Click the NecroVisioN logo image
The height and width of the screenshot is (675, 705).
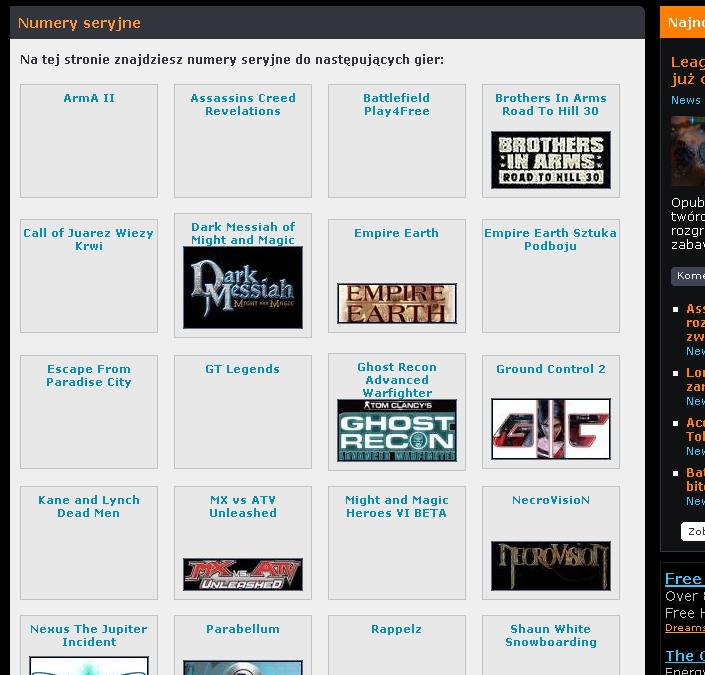click(551, 565)
